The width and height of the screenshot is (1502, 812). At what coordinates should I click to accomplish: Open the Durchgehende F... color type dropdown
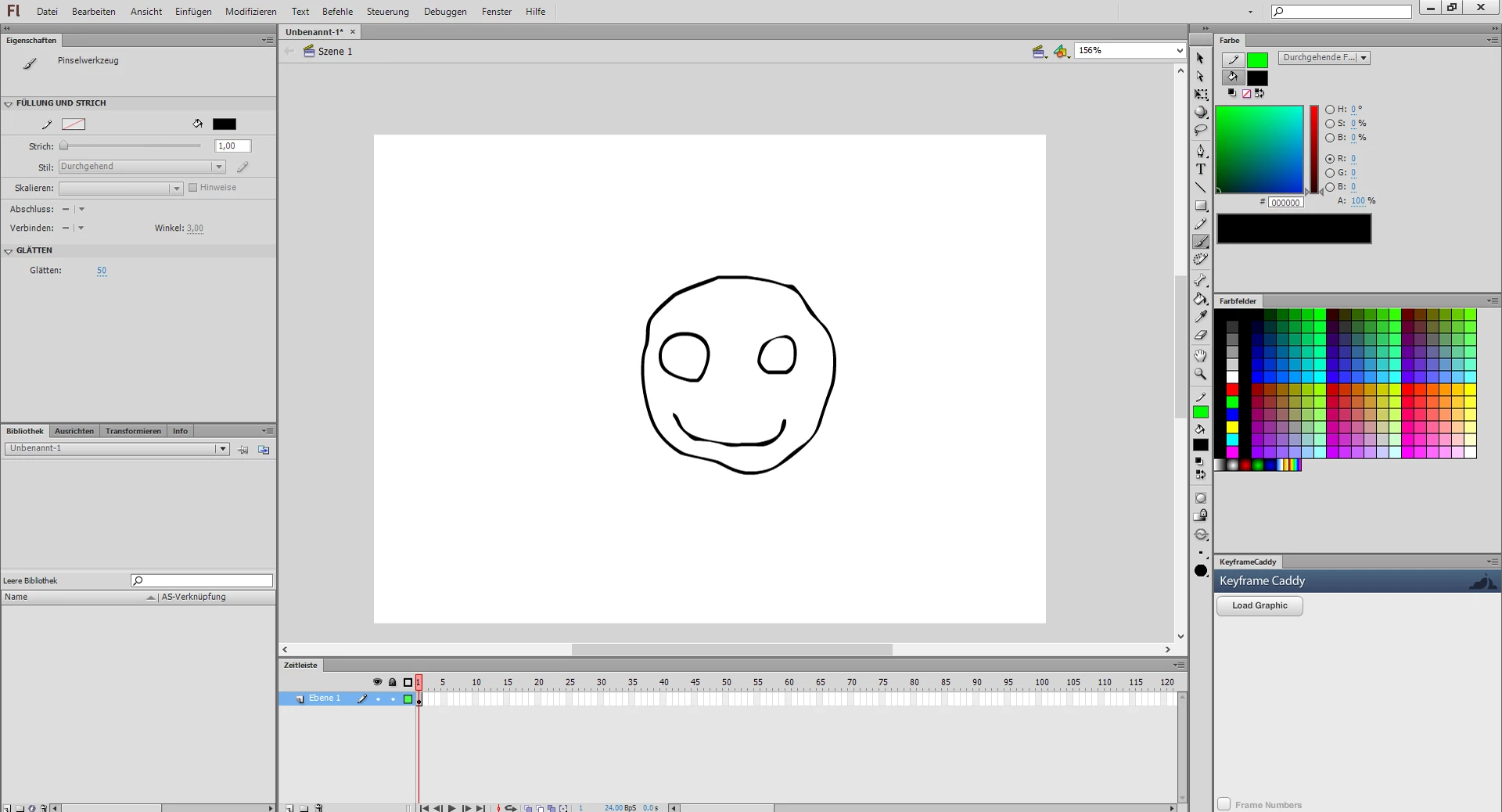tap(1324, 58)
